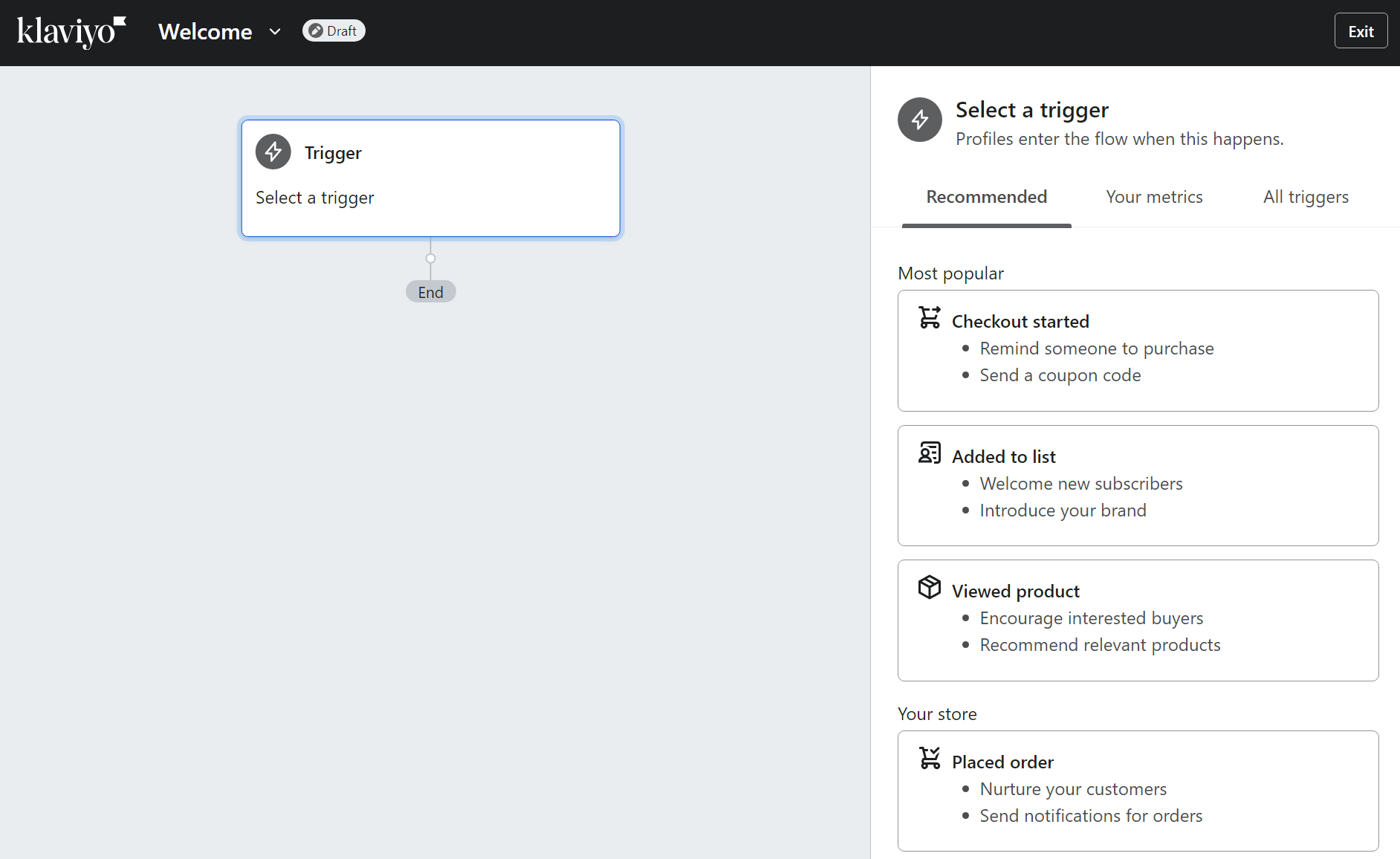Select the Added to list trigger card
The height and width of the screenshot is (859, 1400).
(x=1138, y=485)
